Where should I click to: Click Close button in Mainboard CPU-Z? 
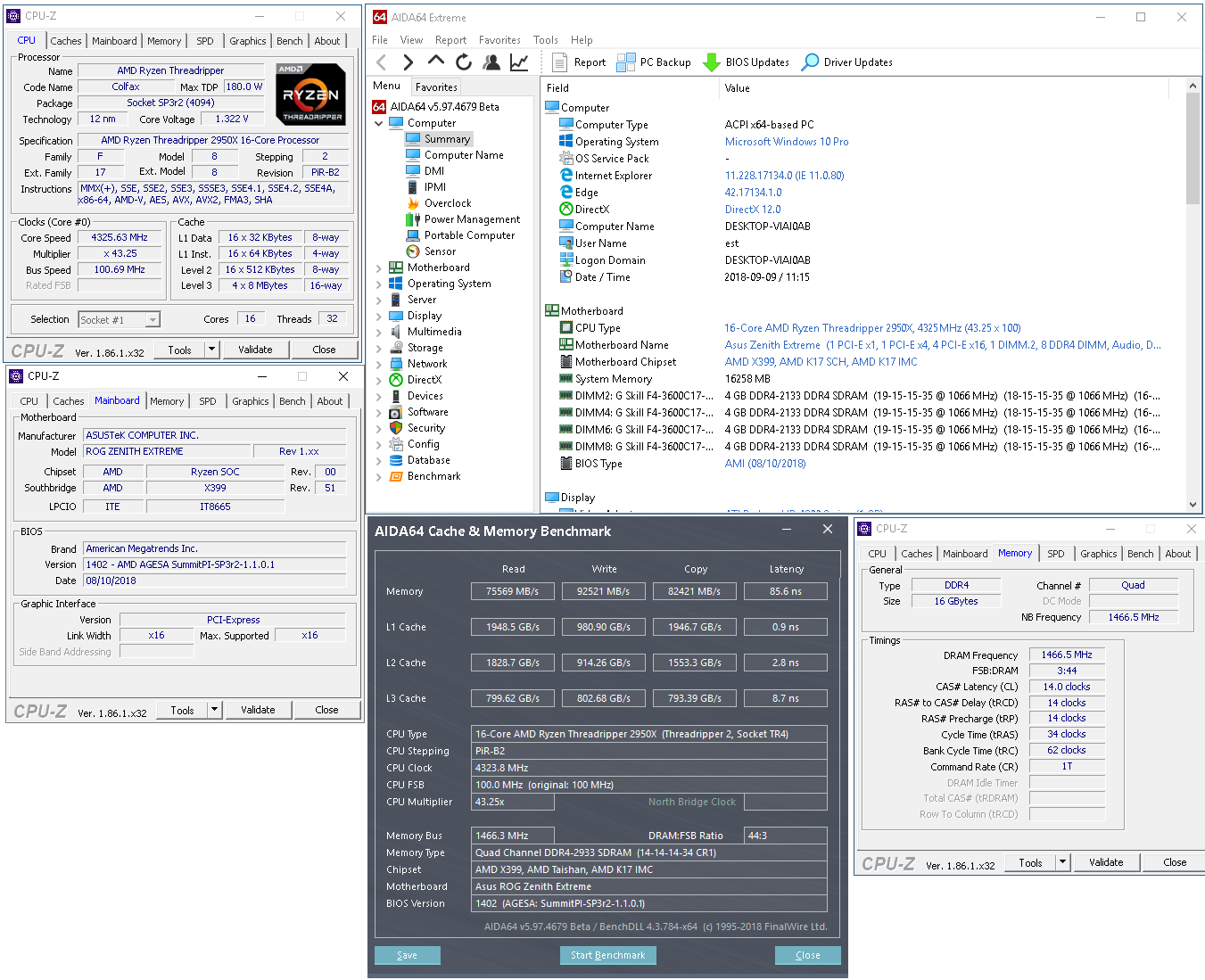326,710
